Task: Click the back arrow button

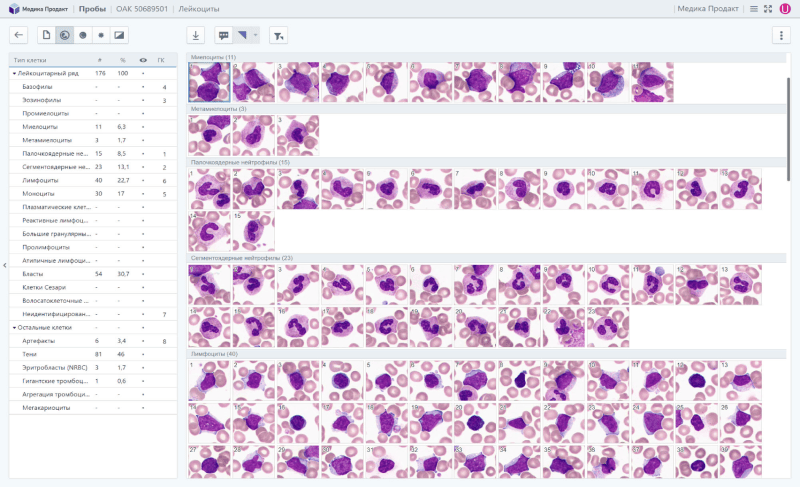Action: pyautogui.click(x=19, y=35)
